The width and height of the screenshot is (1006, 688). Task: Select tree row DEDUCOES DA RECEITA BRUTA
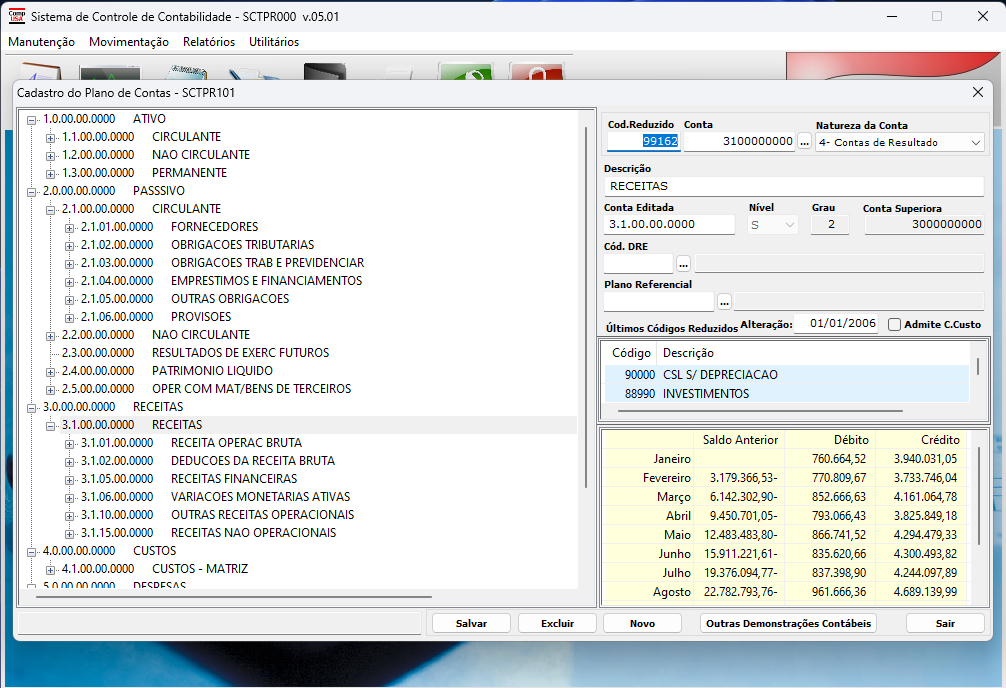click(x=253, y=461)
